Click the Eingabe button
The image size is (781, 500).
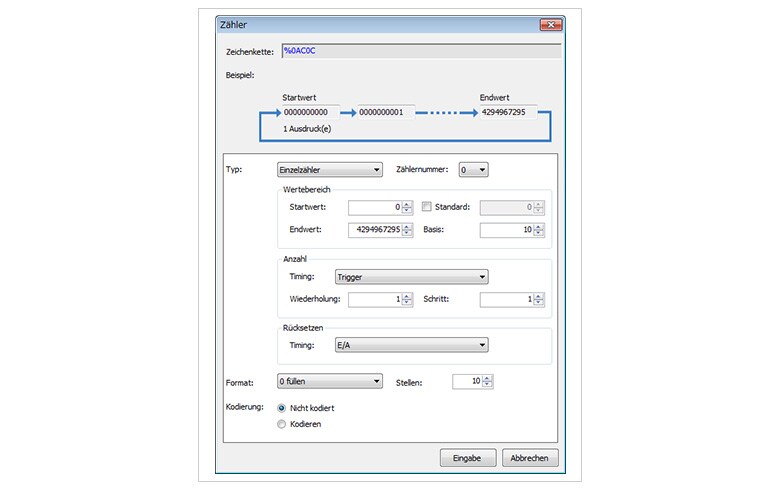(467, 458)
